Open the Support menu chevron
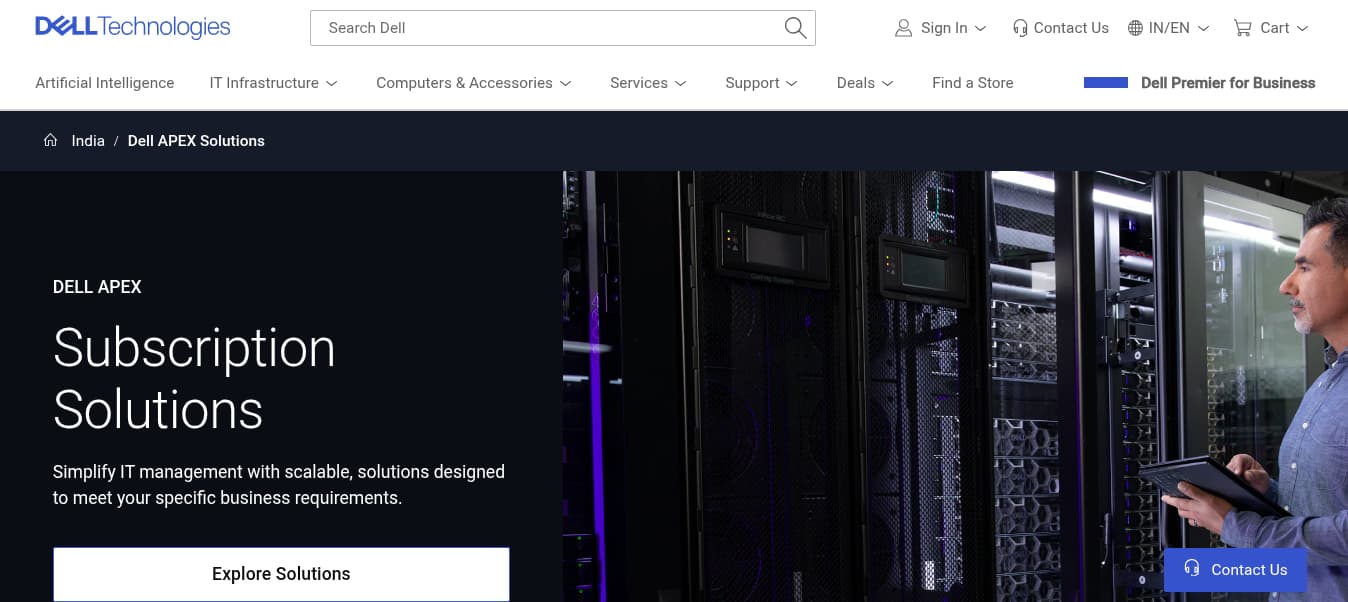This screenshot has width=1348, height=602. point(792,83)
